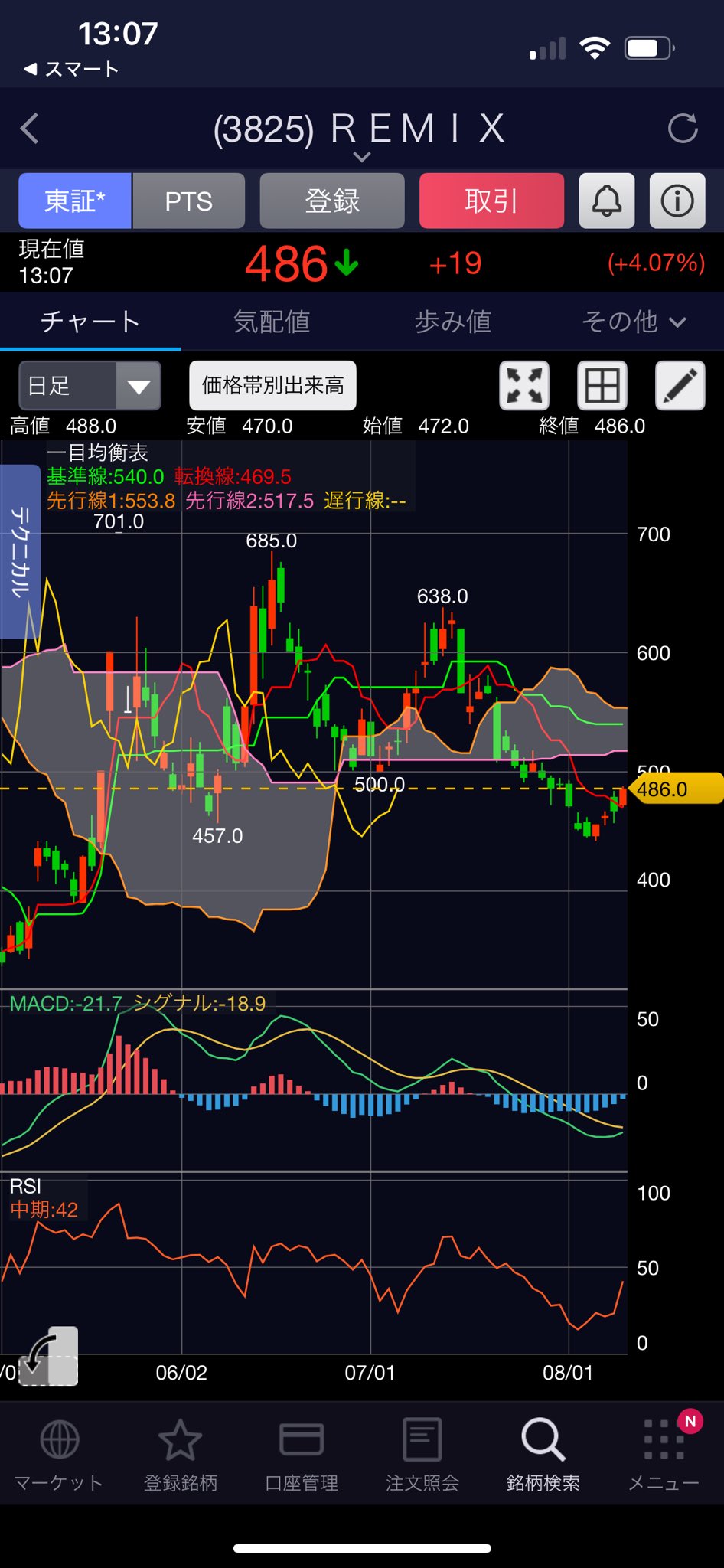This screenshot has height=1568, width=724.
Task: Switch to the チャート tab
Action: (x=90, y=322)
